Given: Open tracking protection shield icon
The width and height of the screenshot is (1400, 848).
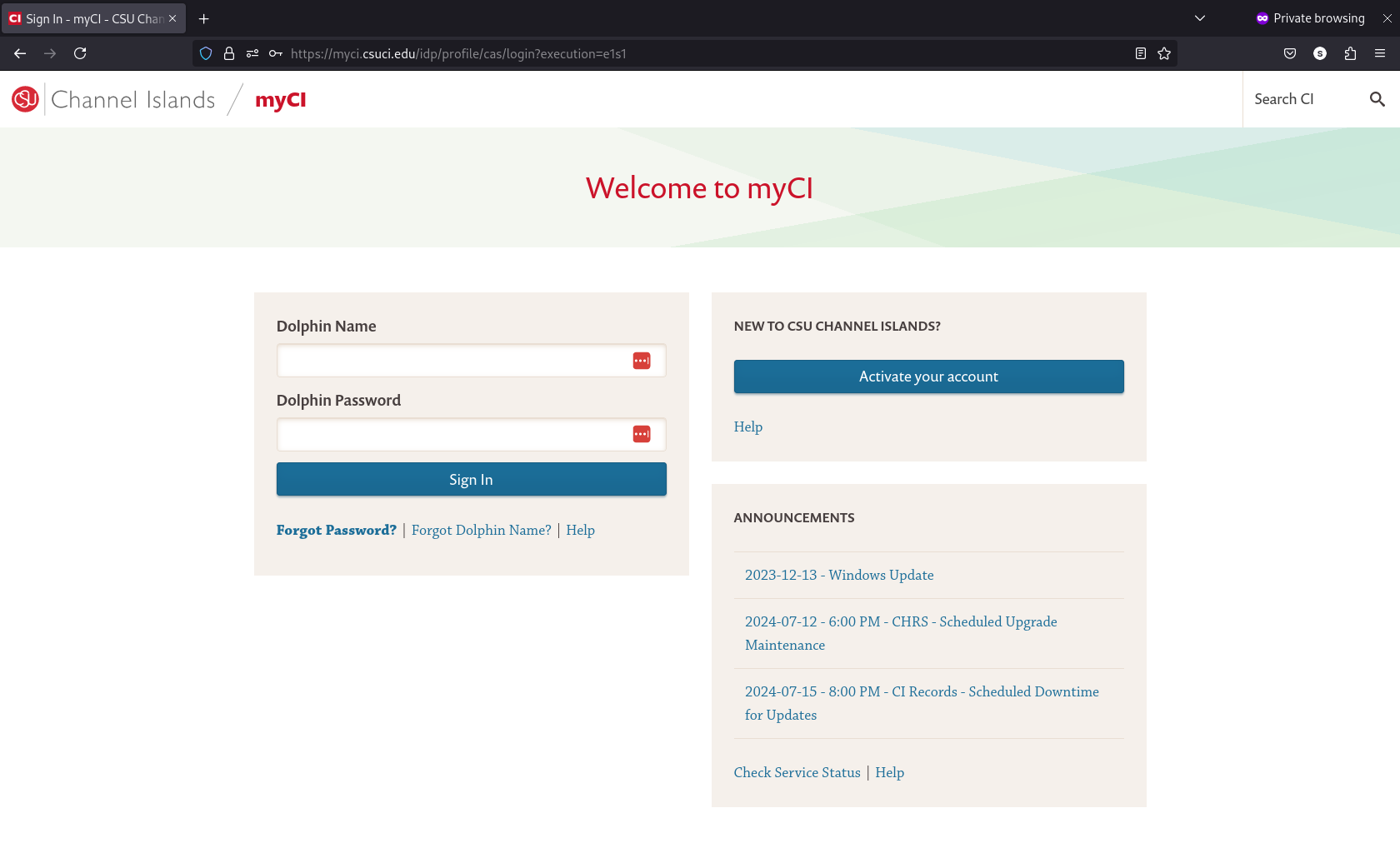Looking at the screenshot, I should [x=206, y=53].
